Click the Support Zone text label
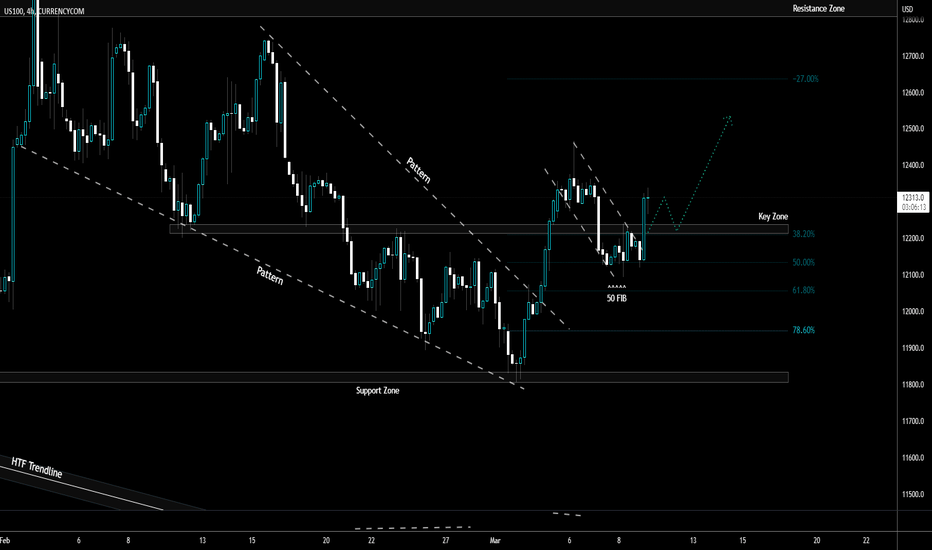Screen dimensions: 932x550 point(377,391)
